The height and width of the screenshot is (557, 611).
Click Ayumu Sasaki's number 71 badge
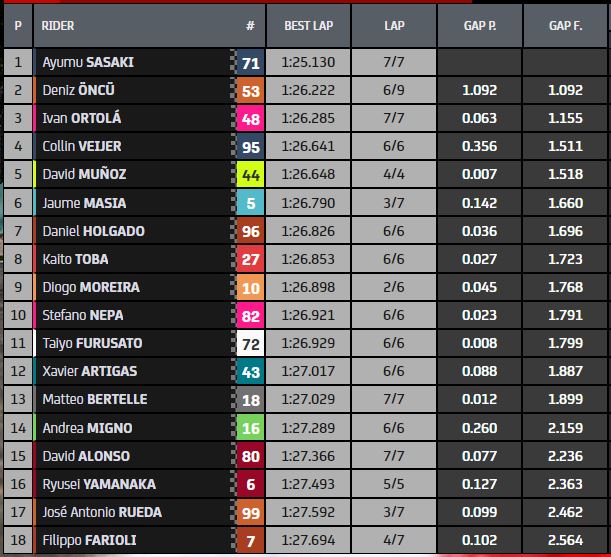coord(250,62)
